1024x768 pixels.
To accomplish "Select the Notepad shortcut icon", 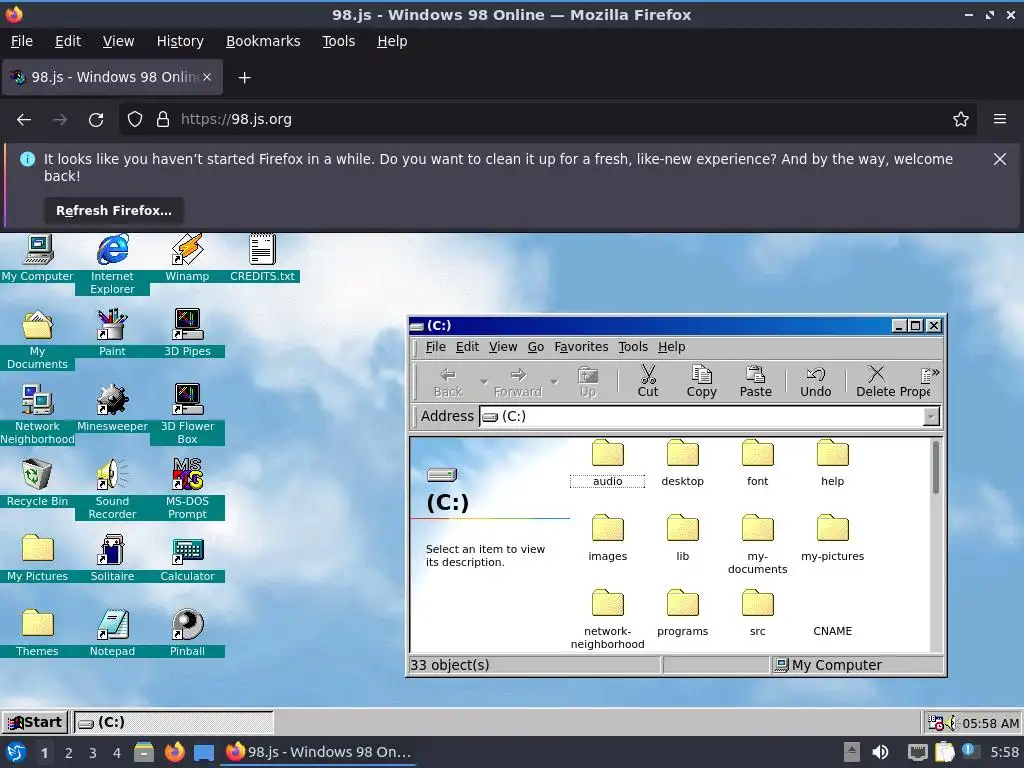I will [112, 633].
